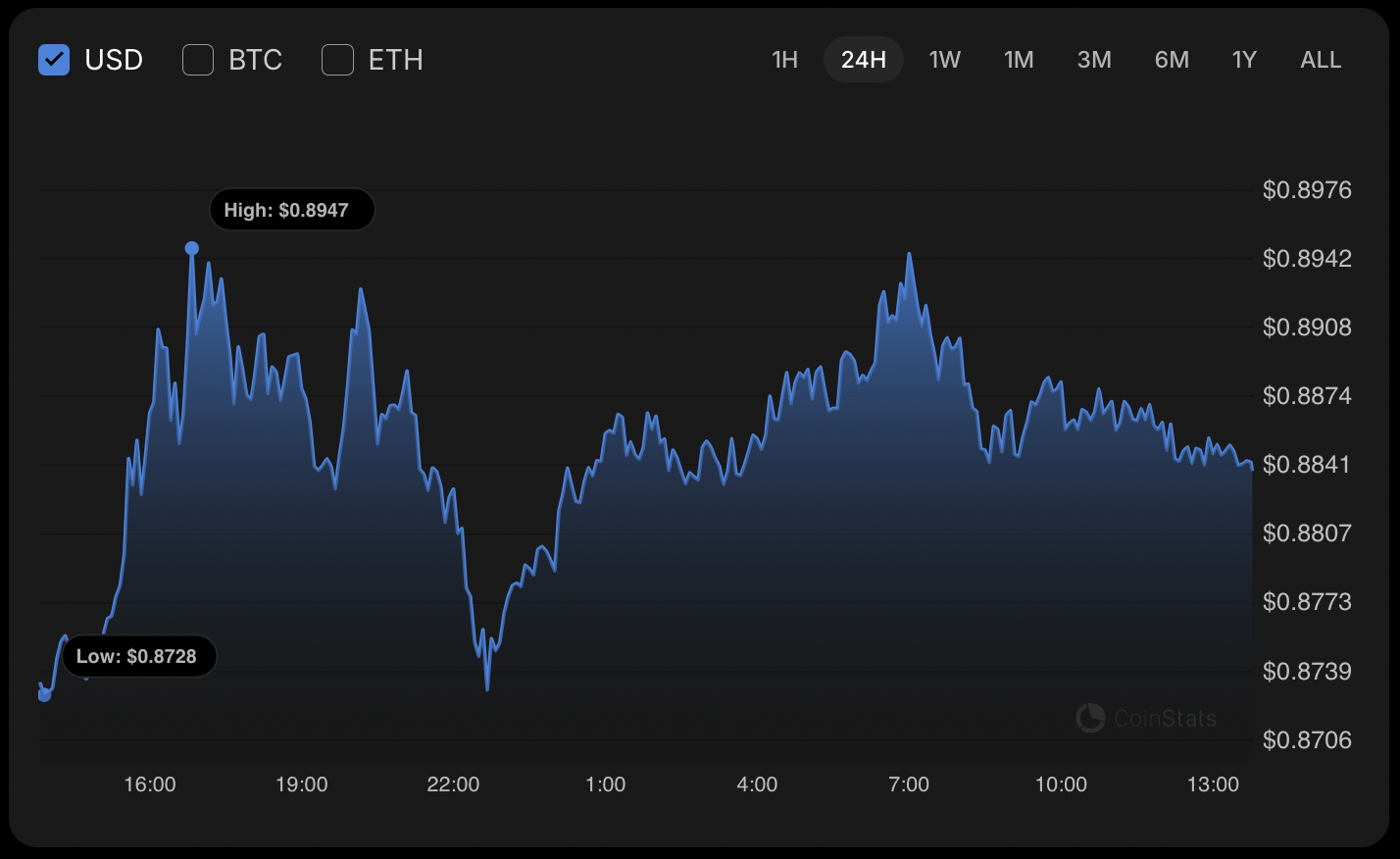Click the $0.8874 price axis label
Image resolution: width=1400 pixels, height=859 pixels.
point(1307,396)
